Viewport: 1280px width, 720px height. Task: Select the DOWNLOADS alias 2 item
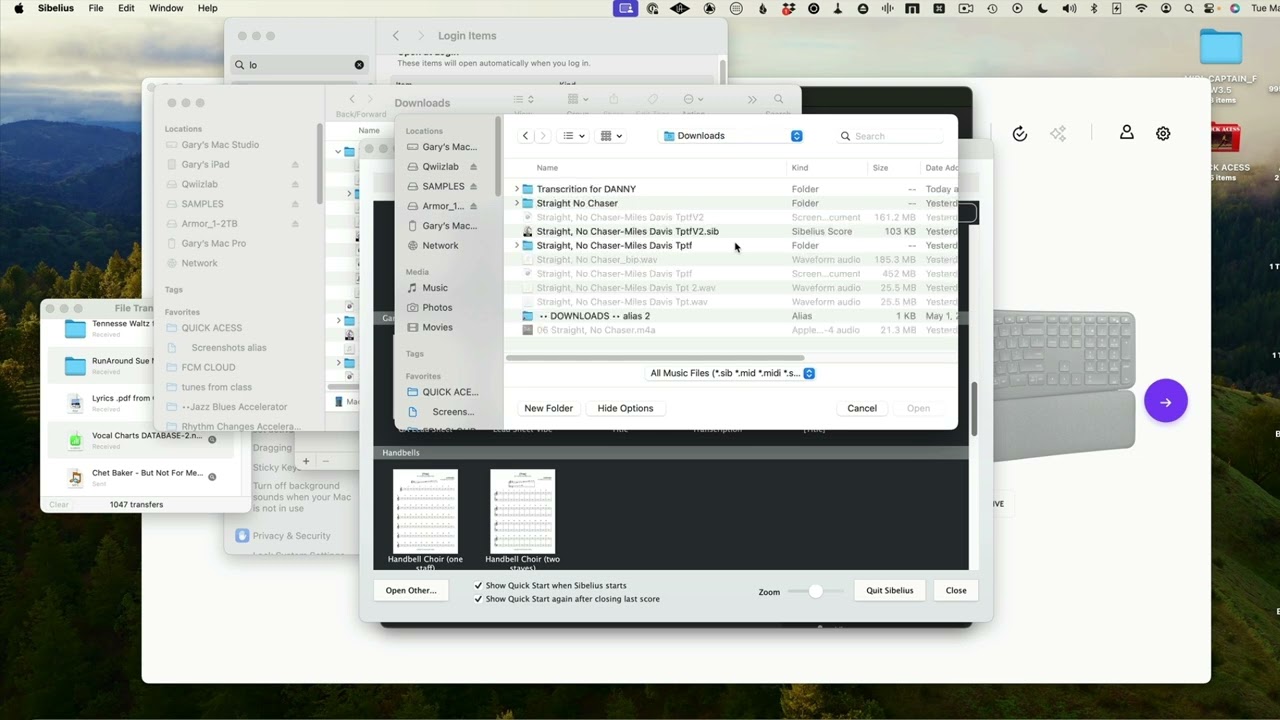click(595, 316)
